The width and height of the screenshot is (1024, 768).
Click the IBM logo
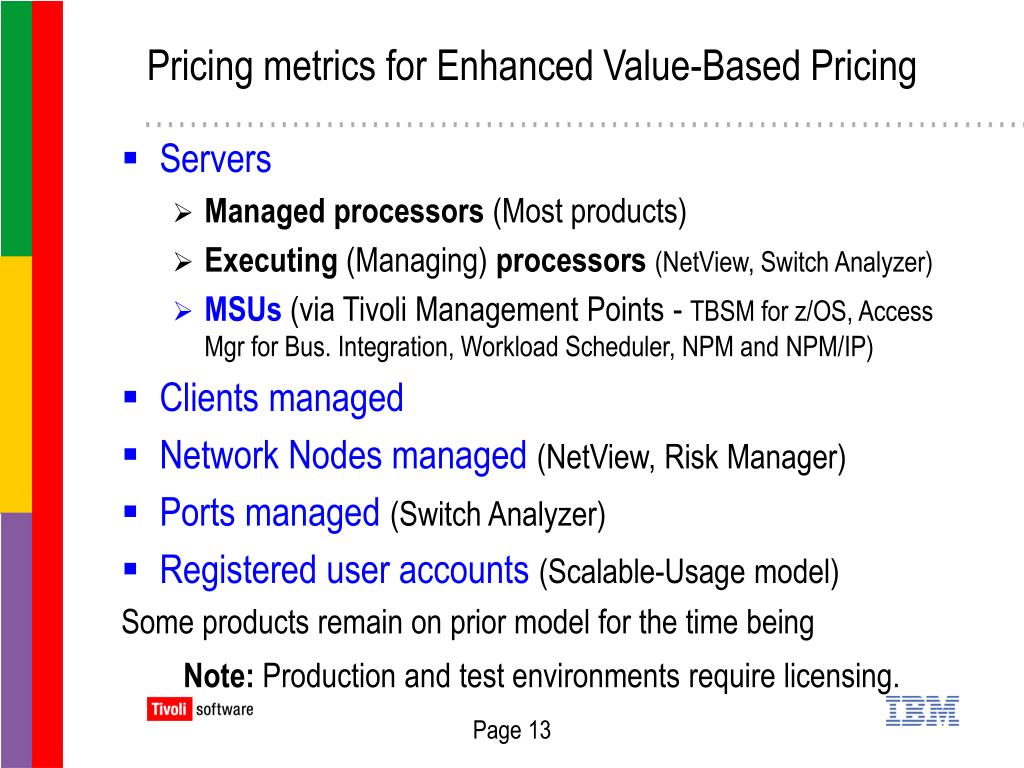[922, 711]
